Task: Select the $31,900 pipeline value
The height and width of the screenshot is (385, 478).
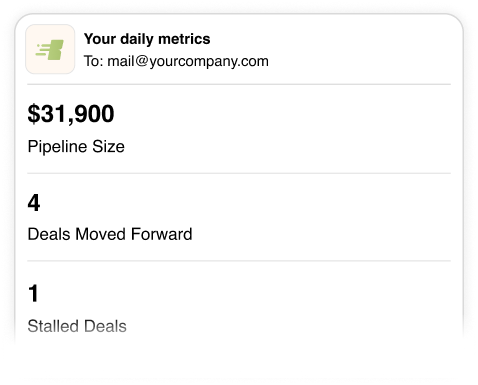Action: click(x=71, y=114)
